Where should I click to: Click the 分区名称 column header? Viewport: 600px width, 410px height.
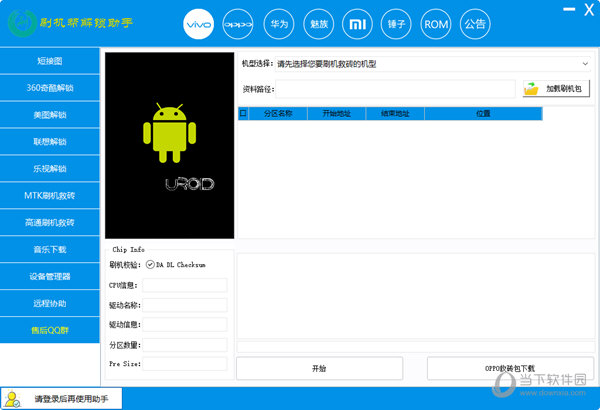pos(278,113)
